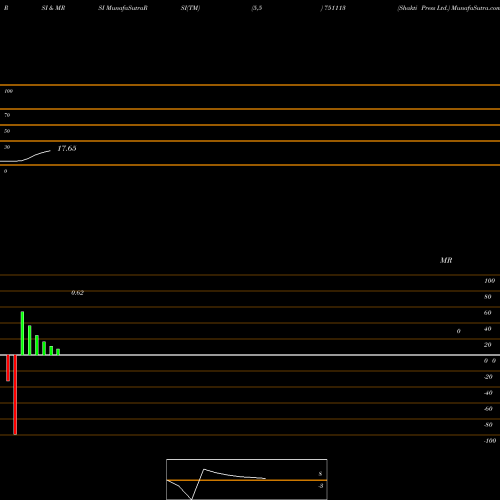The height and width of the screenshot is (500, 500).
Task: Click the Shakti Press Ltd. title text
Action: [x=423, y=8]
